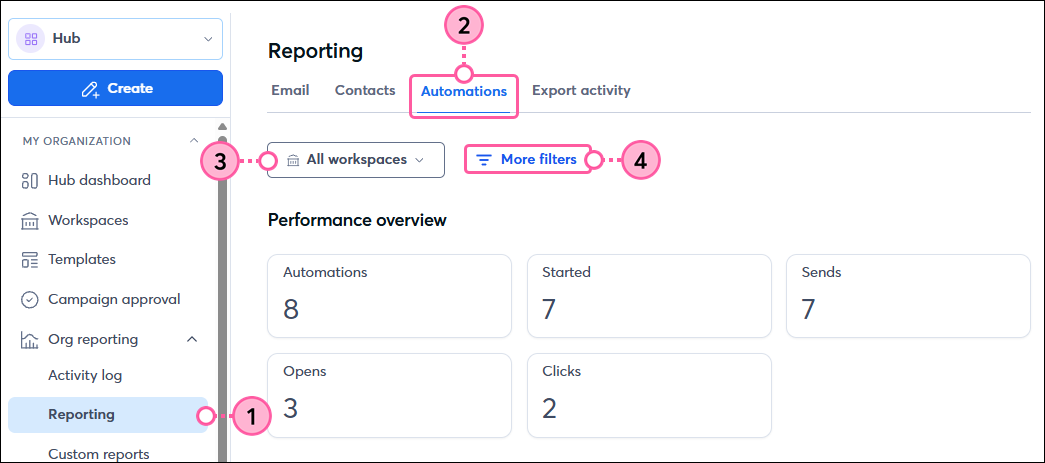Click the blue Create button
This screenshot has width=1045, height=463.
(x=115, y=89)
